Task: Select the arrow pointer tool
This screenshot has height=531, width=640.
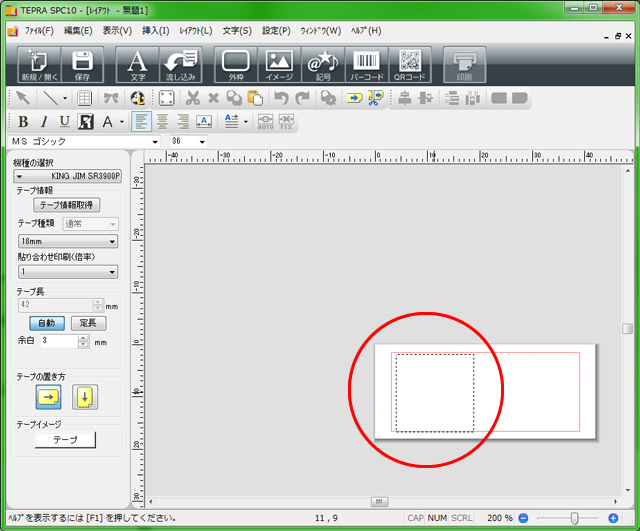Action: (x=23, y=98)
